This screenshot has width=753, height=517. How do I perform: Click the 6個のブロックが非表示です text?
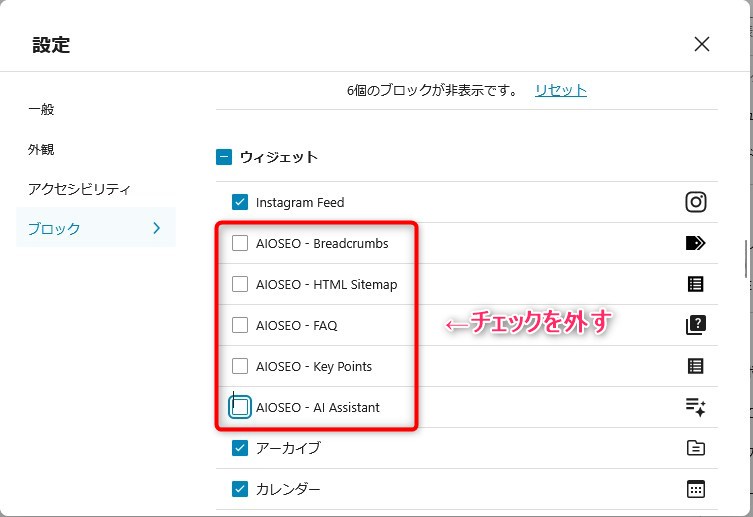[432, 90]
